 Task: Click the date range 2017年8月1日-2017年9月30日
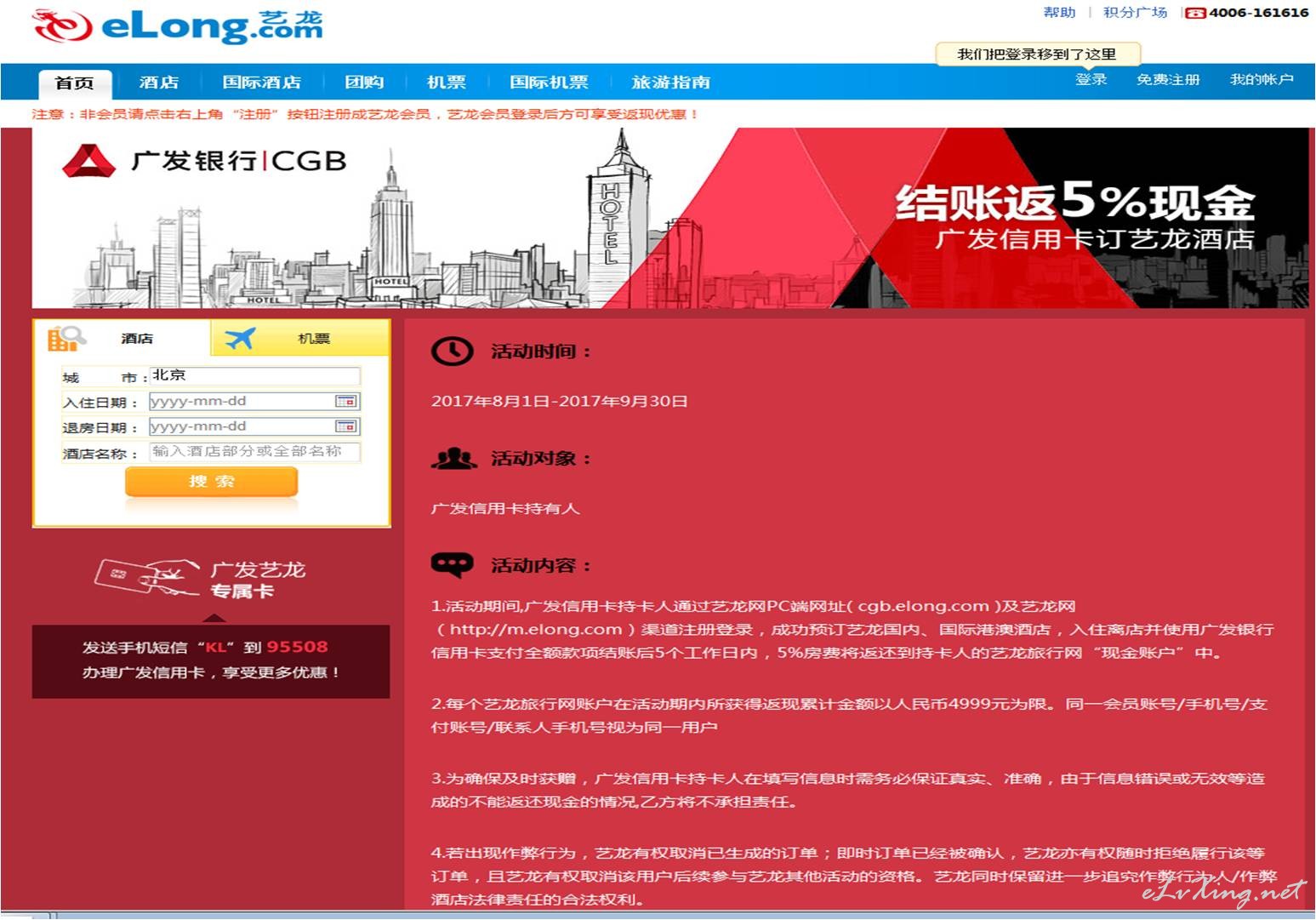(560, 401)
